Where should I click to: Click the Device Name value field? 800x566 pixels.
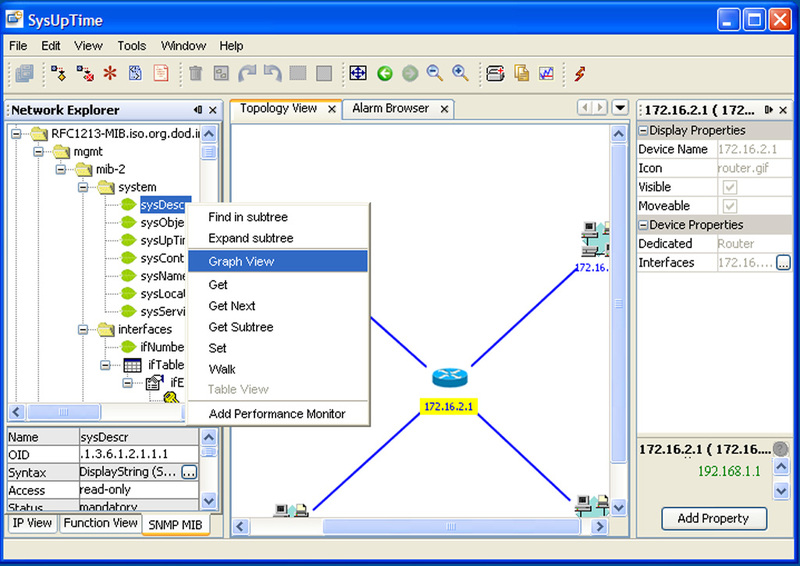tap(754, 150)
